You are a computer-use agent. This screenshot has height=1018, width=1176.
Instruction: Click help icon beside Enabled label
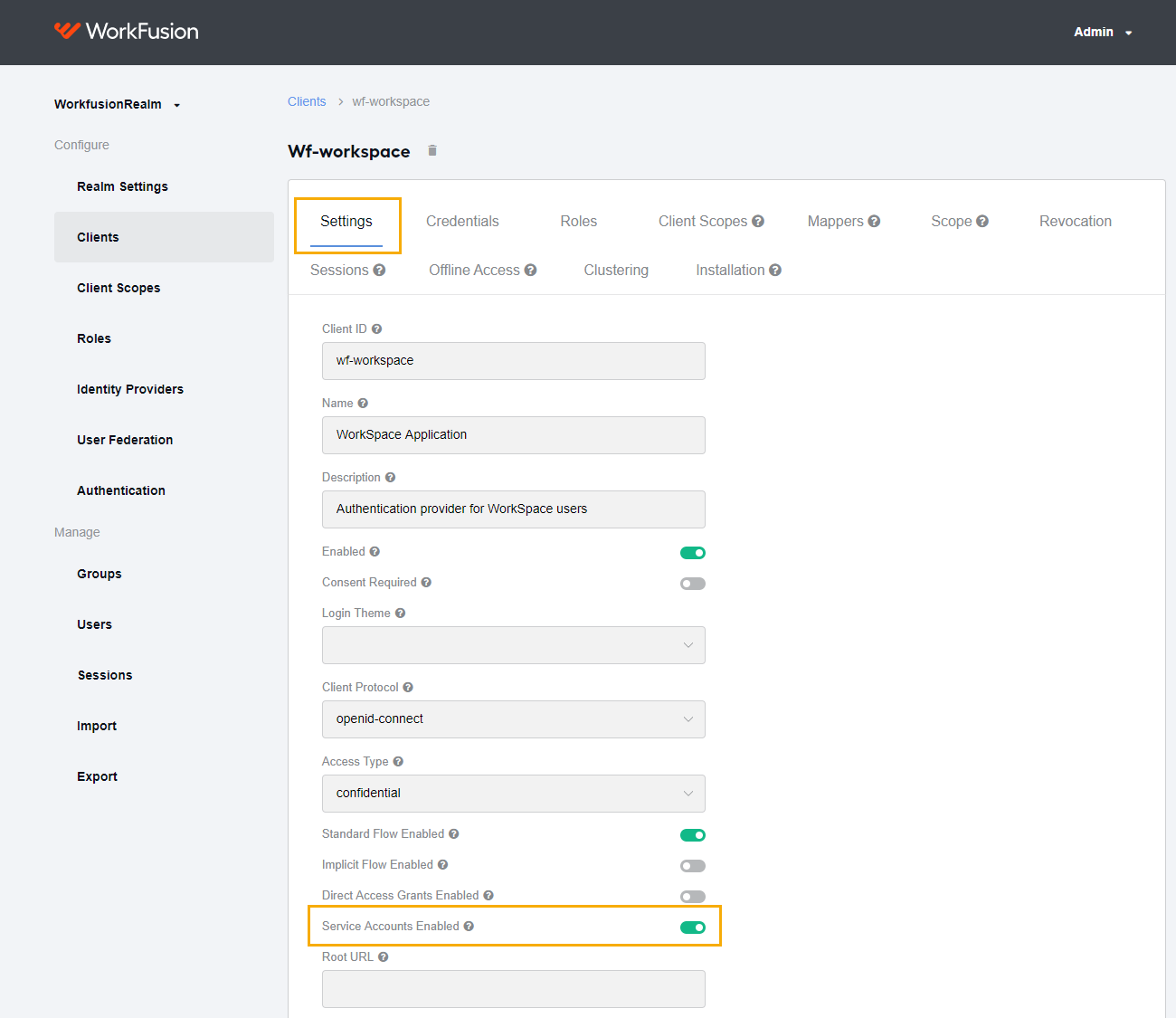[x=375, y=552]
